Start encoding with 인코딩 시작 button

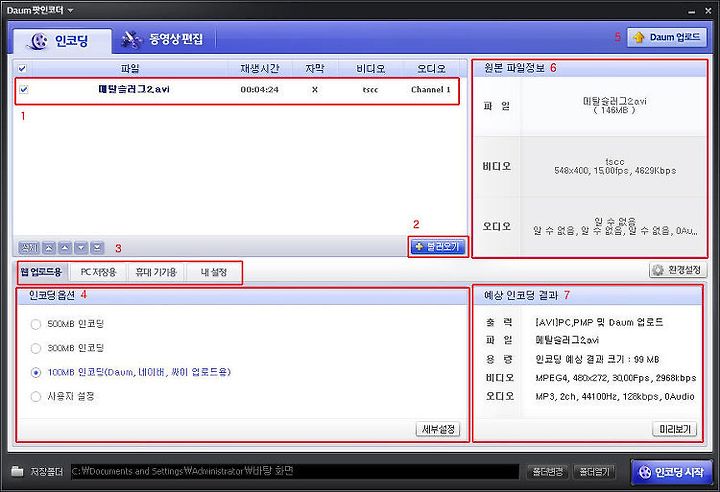[673, 472]
